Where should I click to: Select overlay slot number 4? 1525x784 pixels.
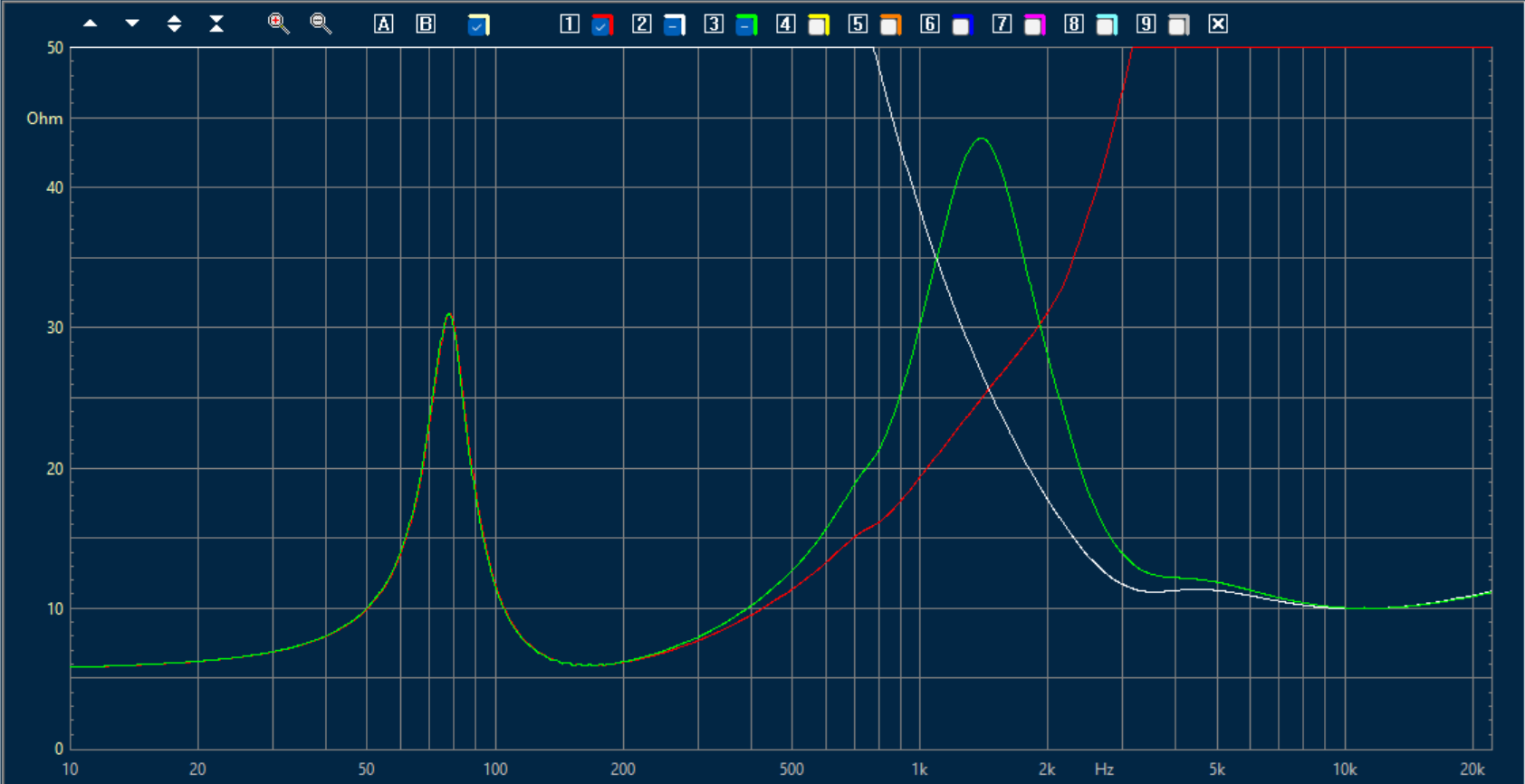tap(786, 24)
